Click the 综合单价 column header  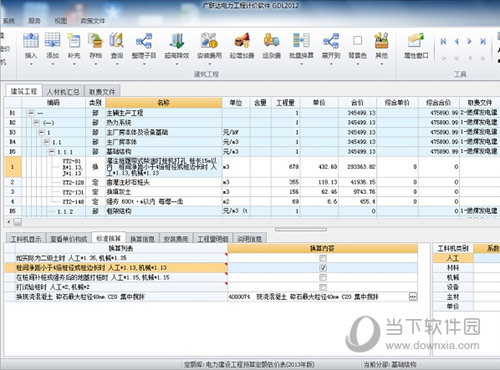[397, 103]
